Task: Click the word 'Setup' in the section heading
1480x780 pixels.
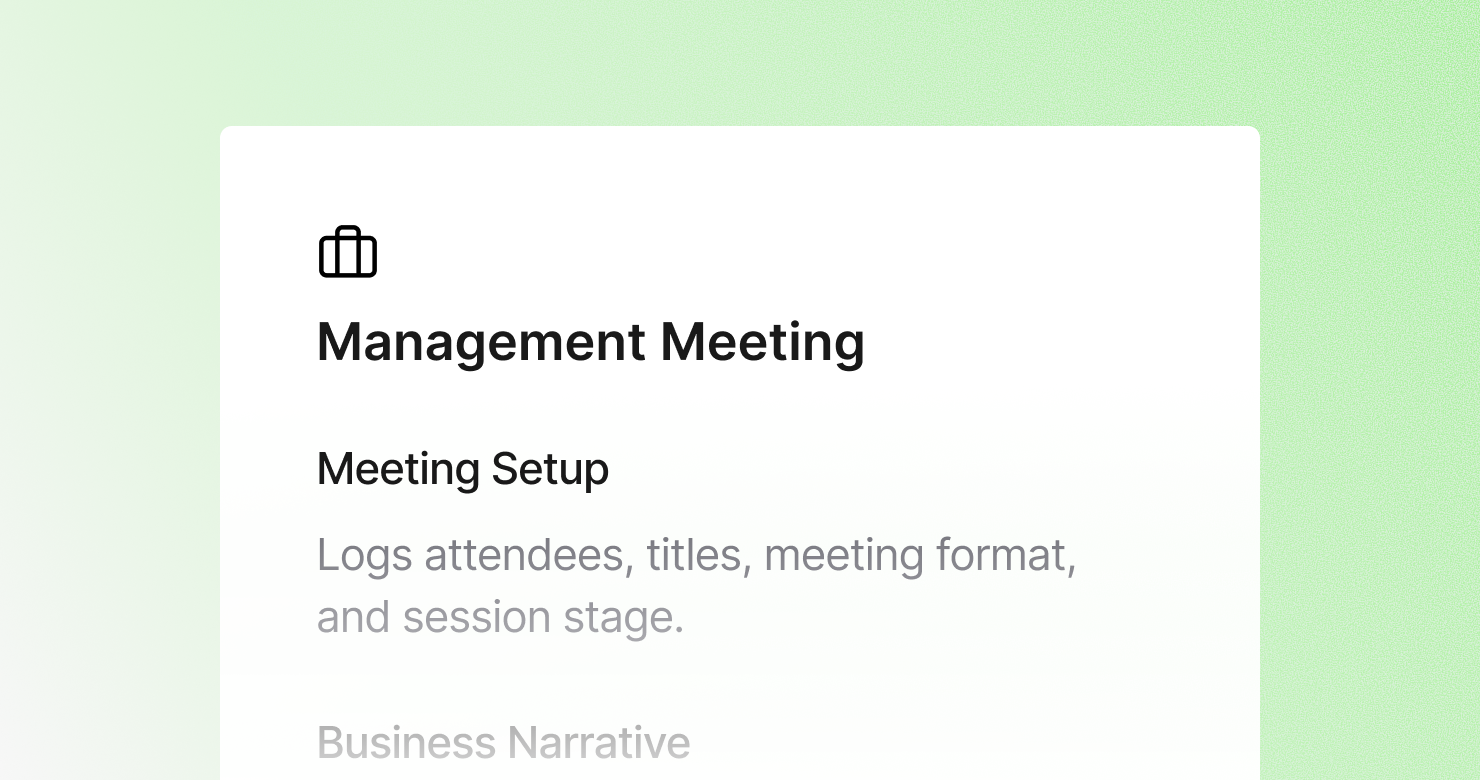Action: click(x=550, y=470)
